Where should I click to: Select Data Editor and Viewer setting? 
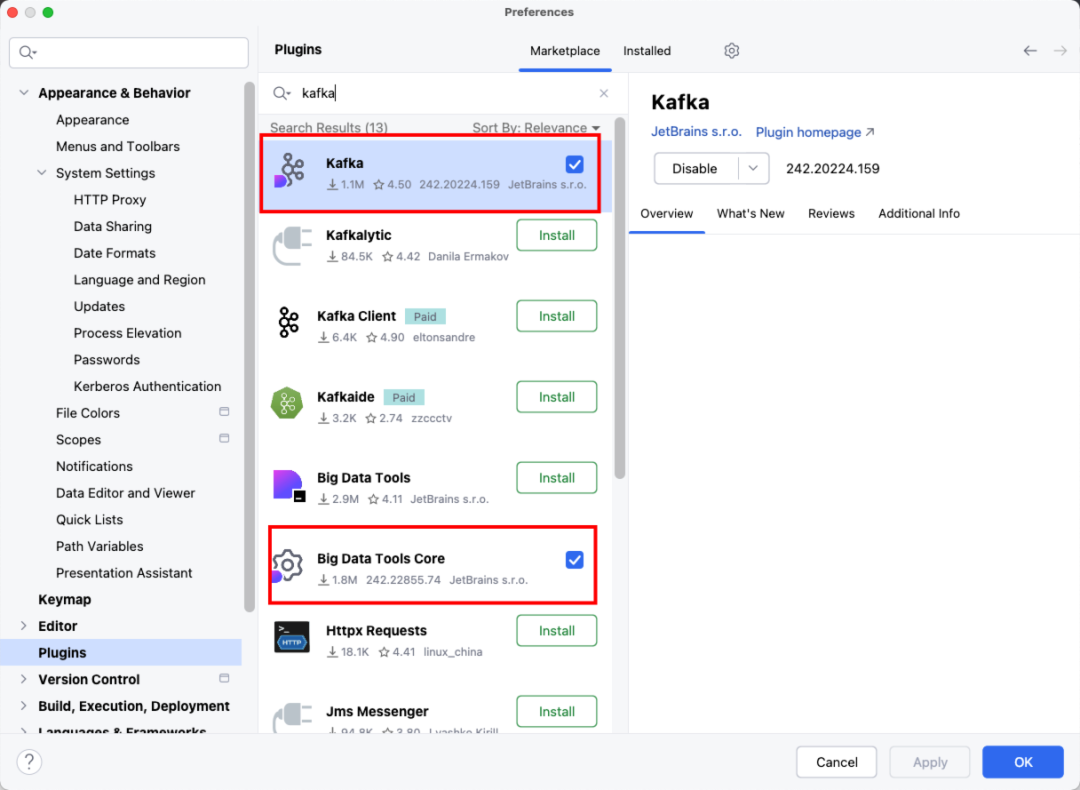click(x=125, y=493)
